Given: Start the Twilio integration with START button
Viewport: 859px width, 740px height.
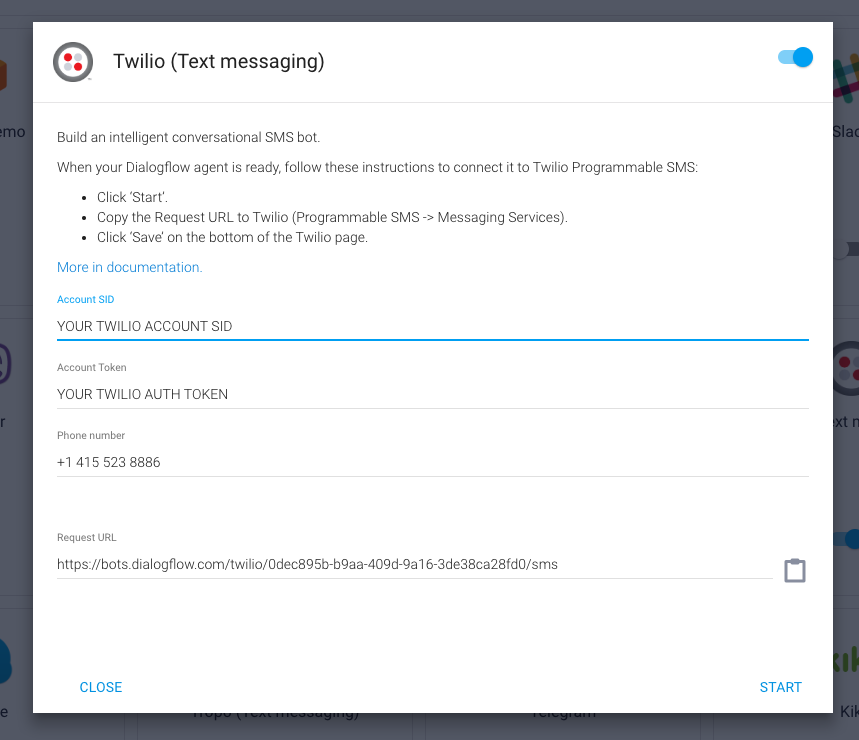Looking at the screenshot, I should [x=781, y=687].
